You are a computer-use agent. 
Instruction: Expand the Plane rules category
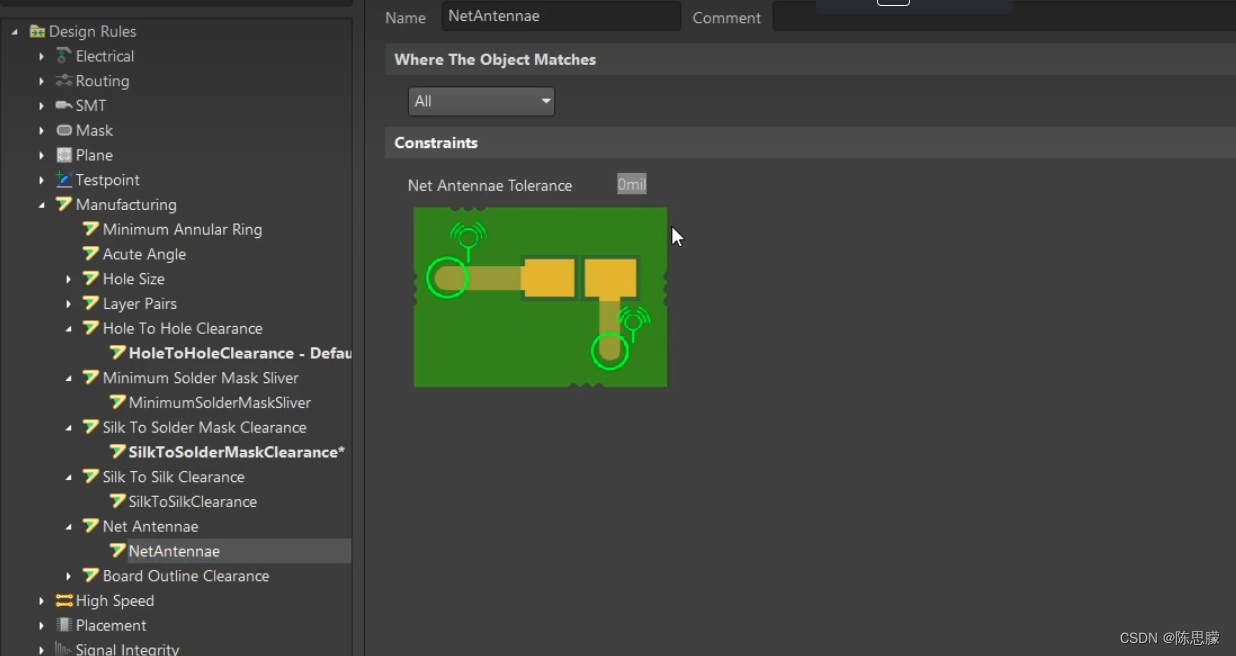(41, 155)
